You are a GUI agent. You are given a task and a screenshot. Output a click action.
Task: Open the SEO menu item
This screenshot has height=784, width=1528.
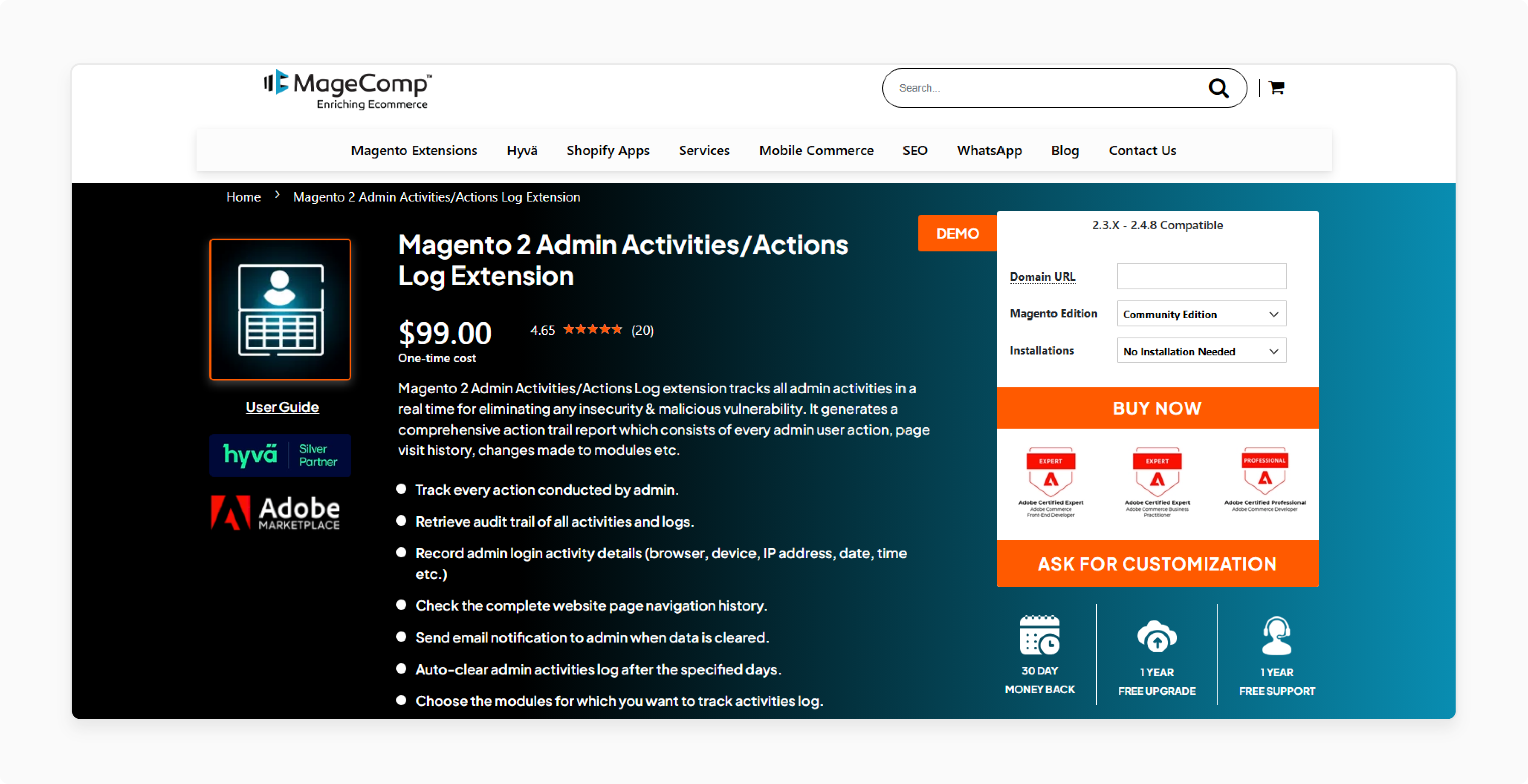(914, 151)
